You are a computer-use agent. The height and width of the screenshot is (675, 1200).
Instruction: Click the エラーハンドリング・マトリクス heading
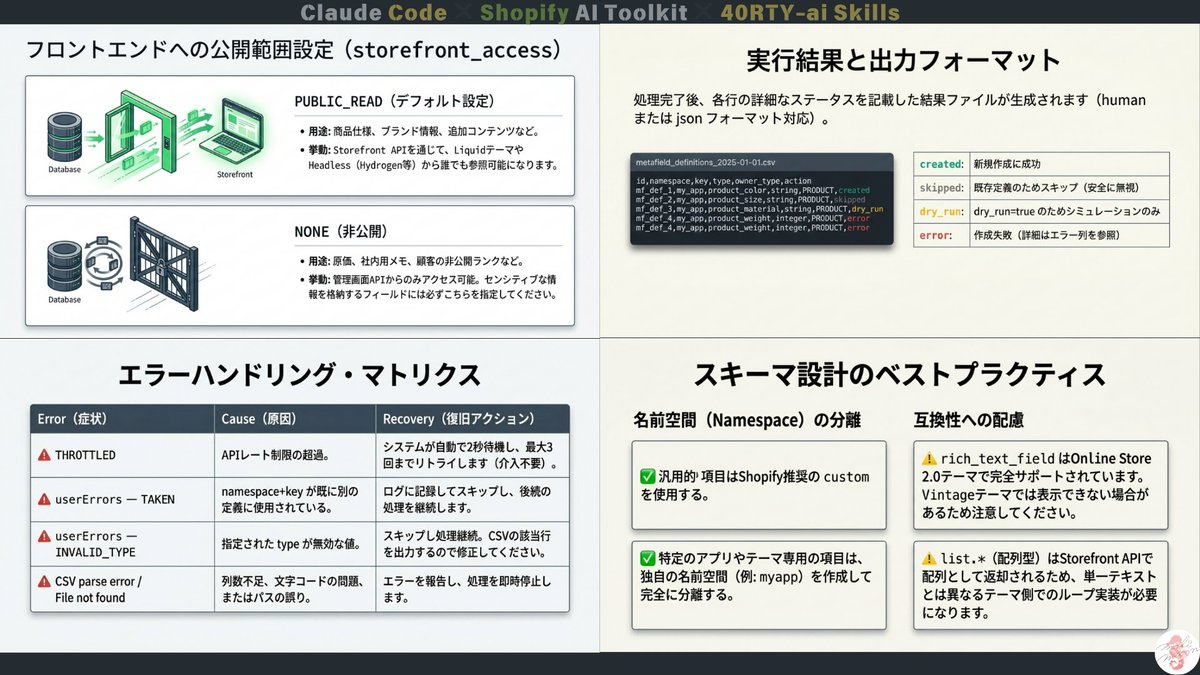tap(299, 375)
